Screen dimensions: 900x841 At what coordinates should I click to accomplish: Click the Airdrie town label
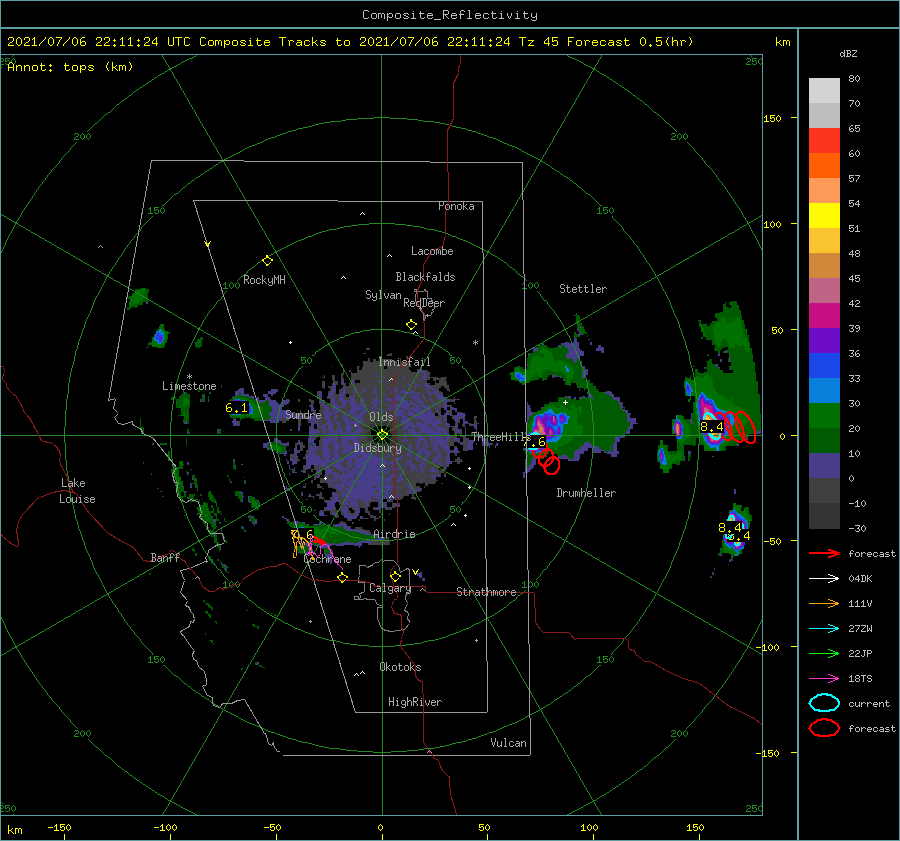click(x=394, y=534)
